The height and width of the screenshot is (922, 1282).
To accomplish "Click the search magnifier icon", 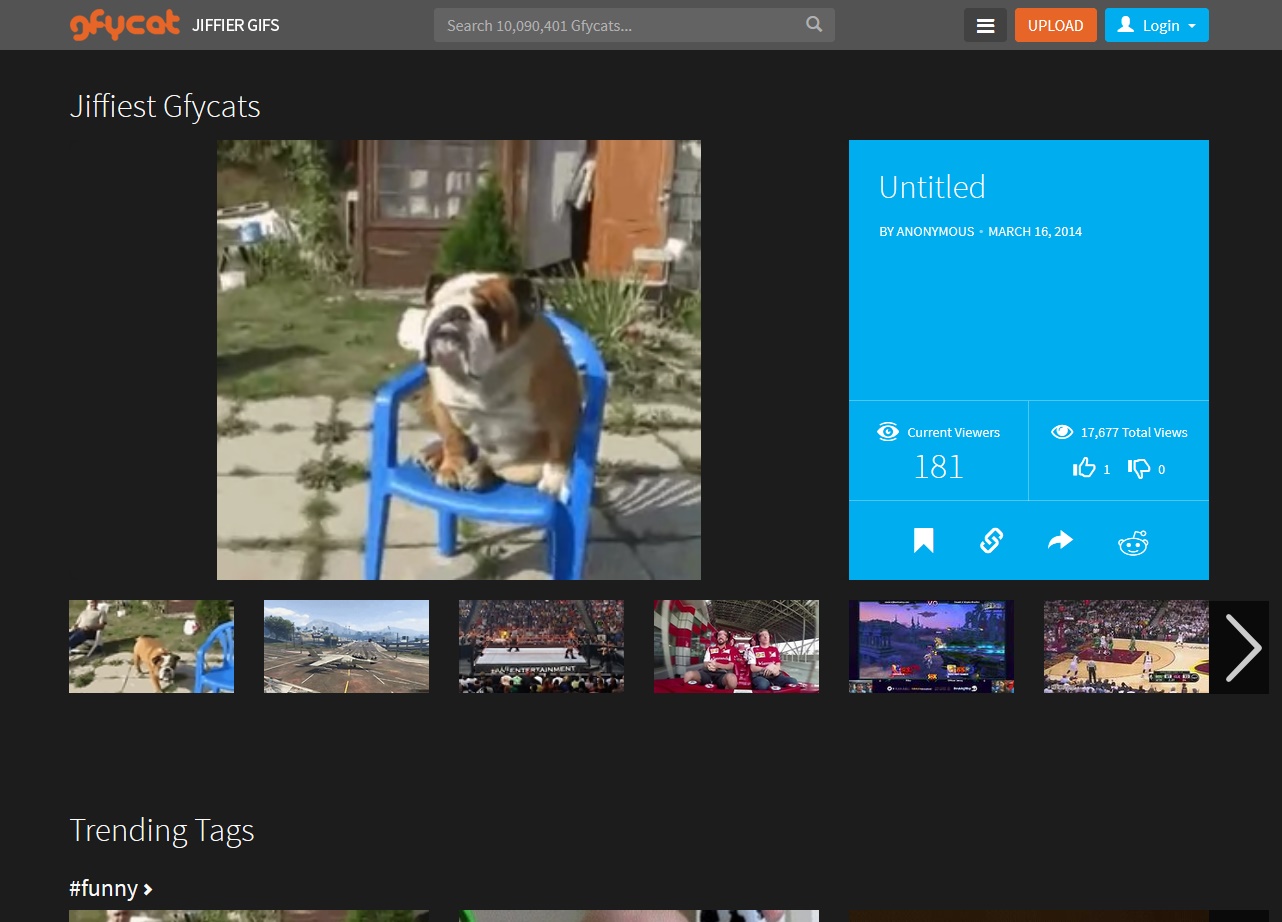I will point(814,25).
